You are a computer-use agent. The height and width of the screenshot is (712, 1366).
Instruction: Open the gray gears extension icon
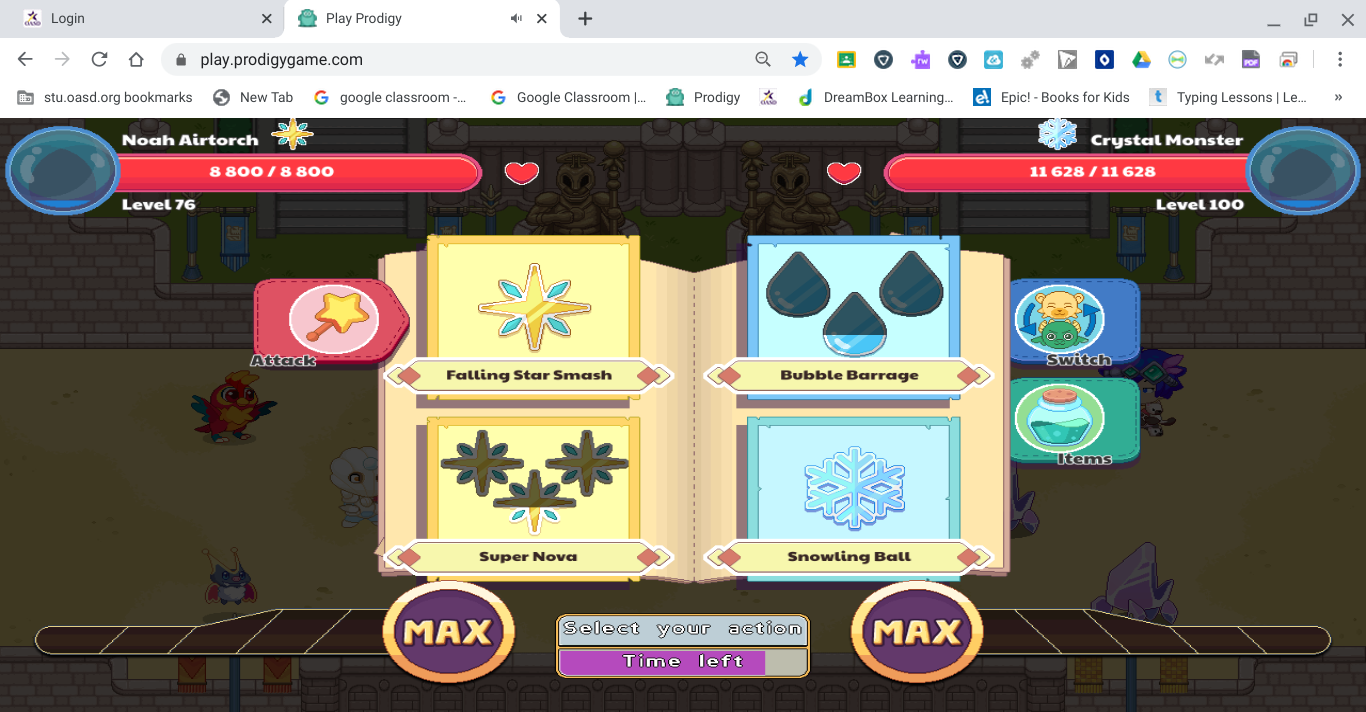coord(1030,59)
